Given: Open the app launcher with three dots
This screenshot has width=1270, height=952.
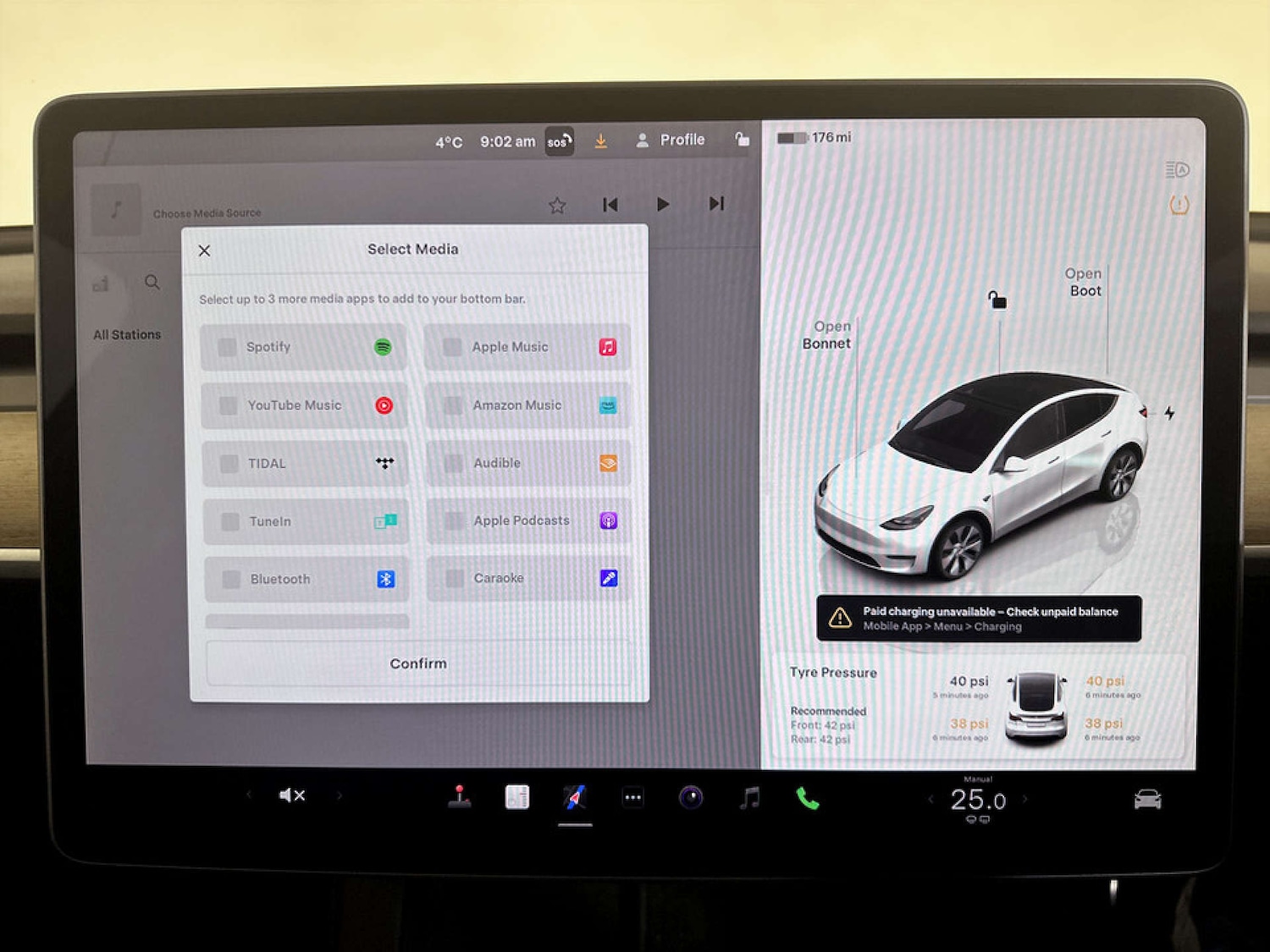Looking at the screenshot, I should coord(632,796).
